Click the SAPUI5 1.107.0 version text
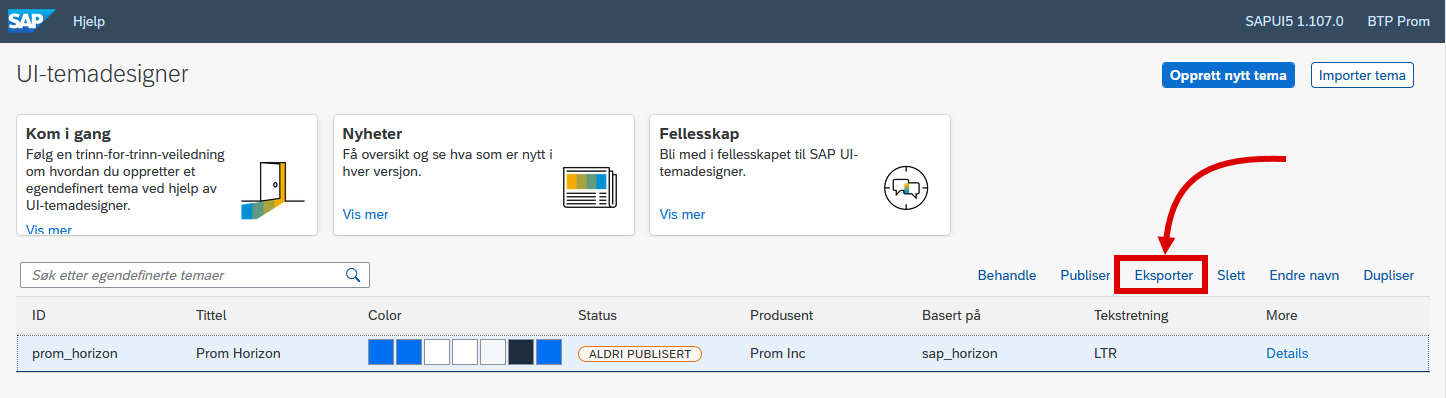1446x398 pixels. click(x=1294, y=21)
